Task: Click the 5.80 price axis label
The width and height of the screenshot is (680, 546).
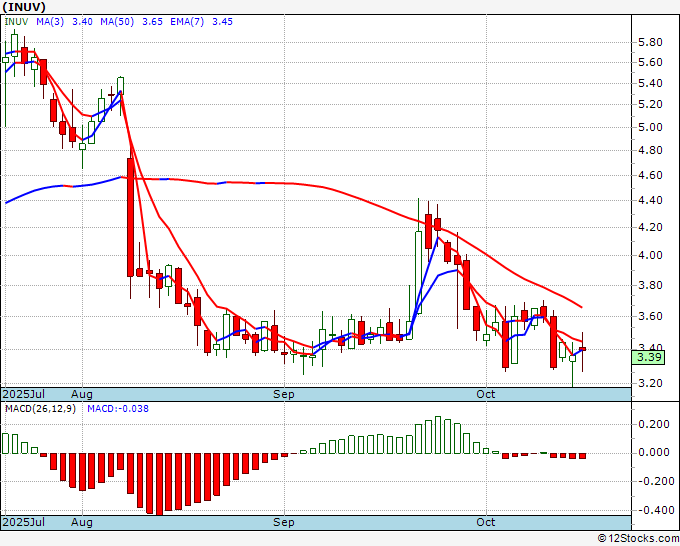Action: coord(650,43)
